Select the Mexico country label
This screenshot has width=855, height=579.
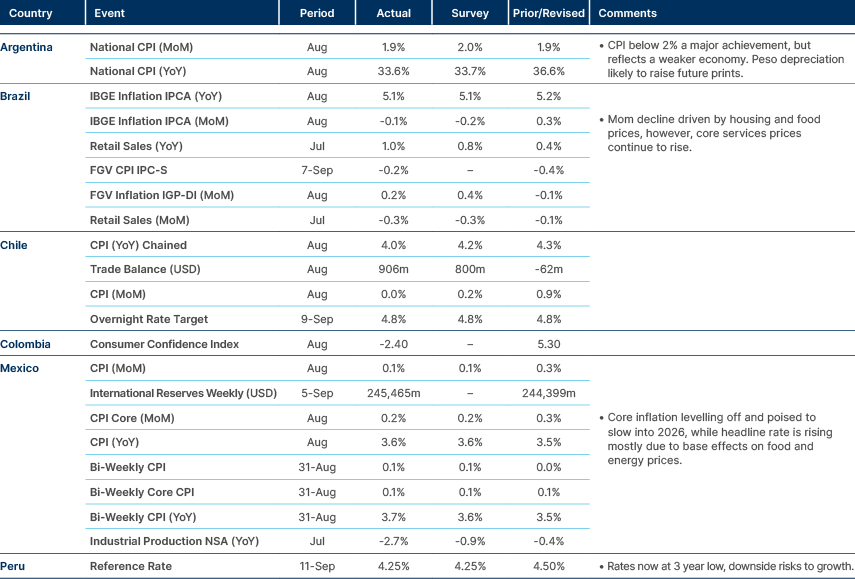click(x=21, y=368)
